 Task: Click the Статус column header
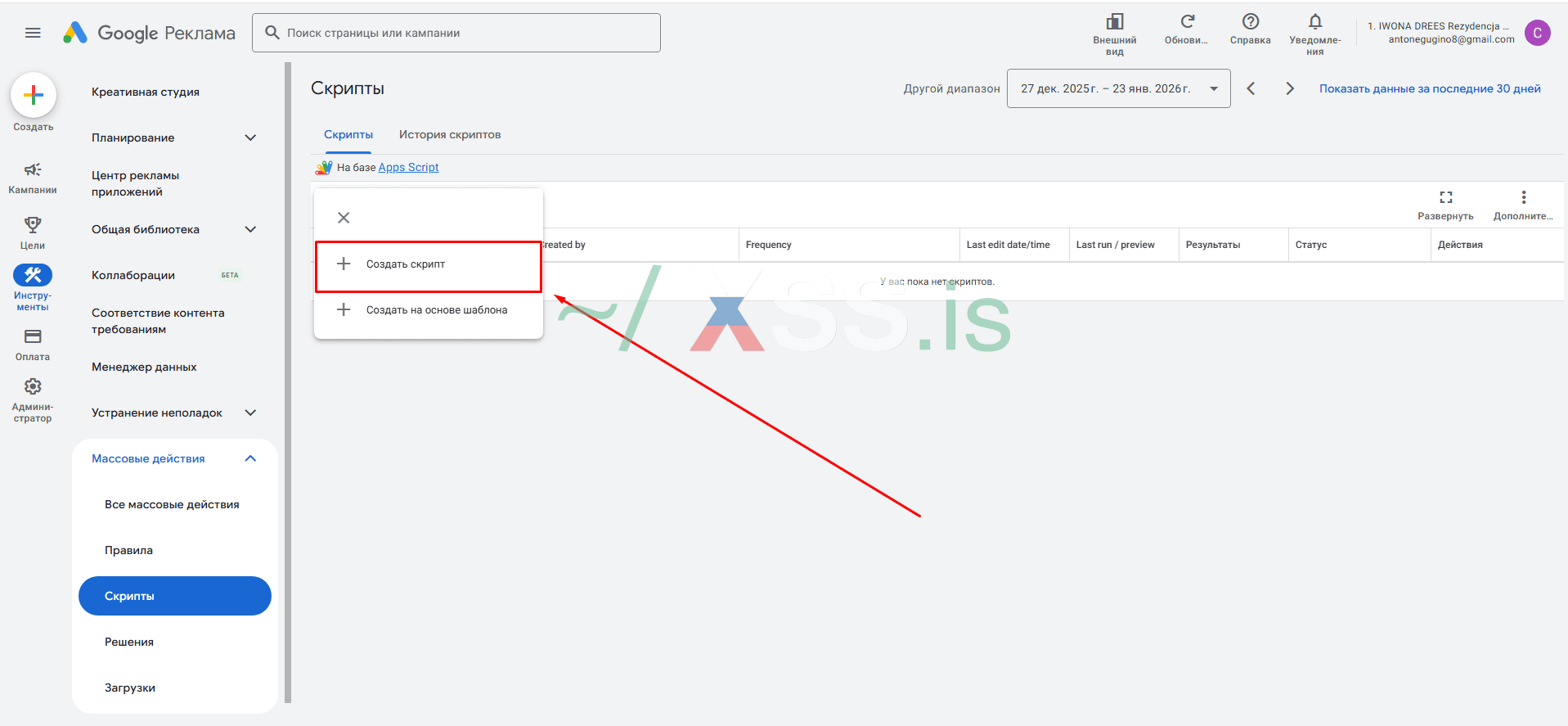1311,245
